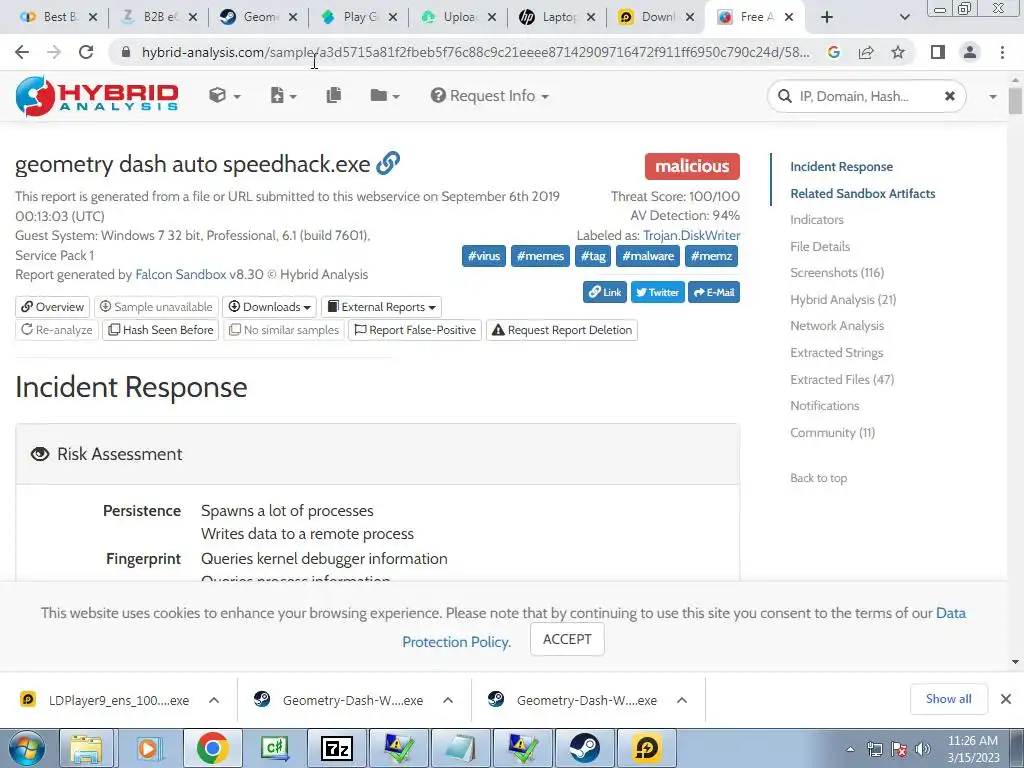Viewport: 1024px width, 768px height.
Task: Open Screenshots (116) in sidebar
Action: point(837,273)
